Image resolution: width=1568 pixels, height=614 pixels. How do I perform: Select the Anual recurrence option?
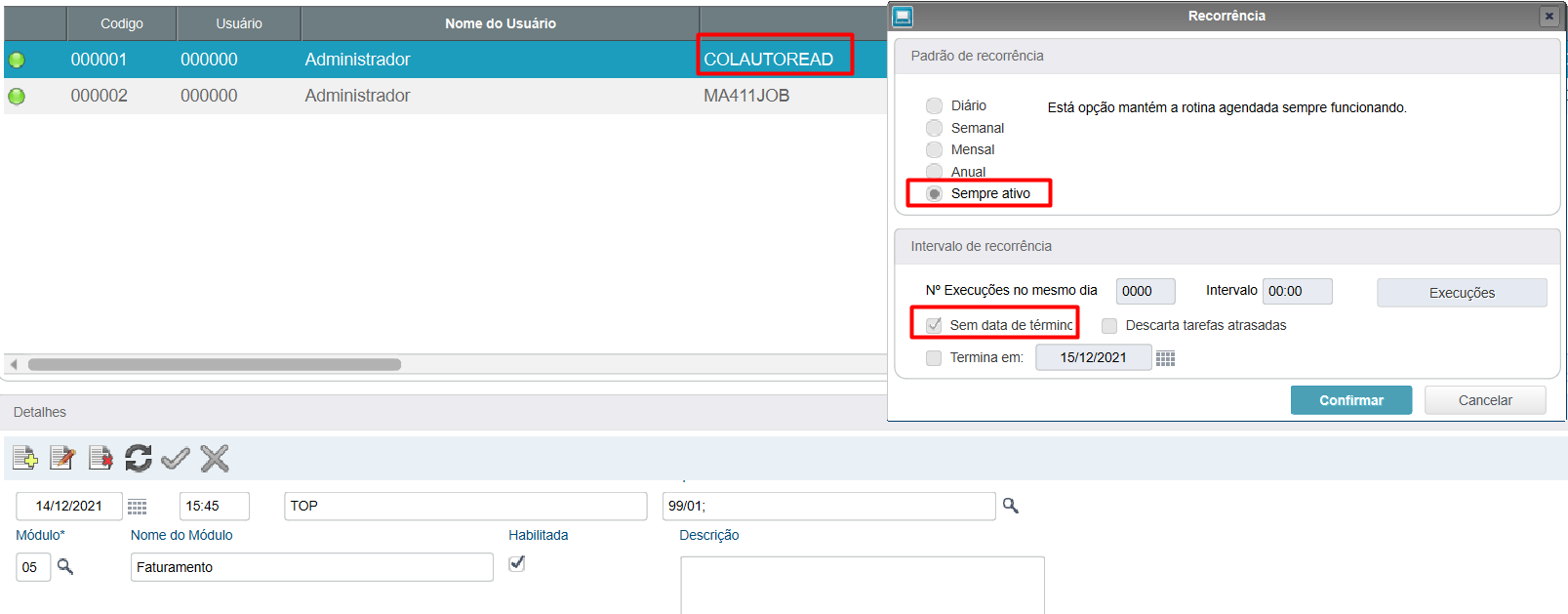click(935, 172)
